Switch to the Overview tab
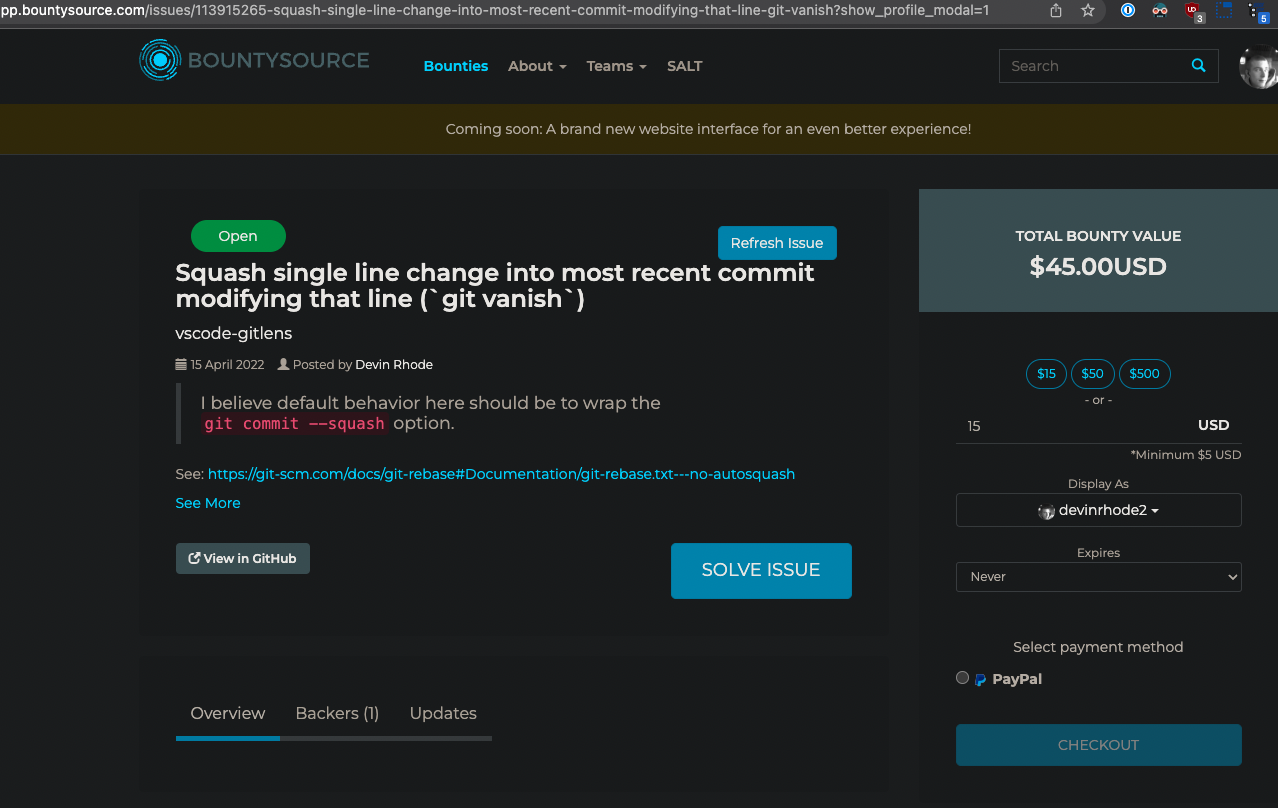This screenshot has width=1278, height=808. (x=228, y=713)
